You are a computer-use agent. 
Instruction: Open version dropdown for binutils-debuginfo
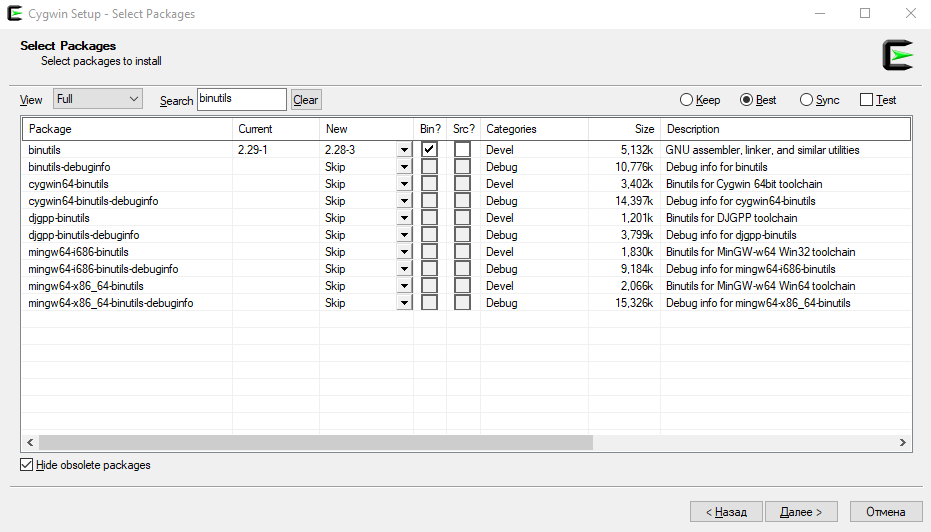click(x=404, y=167)
